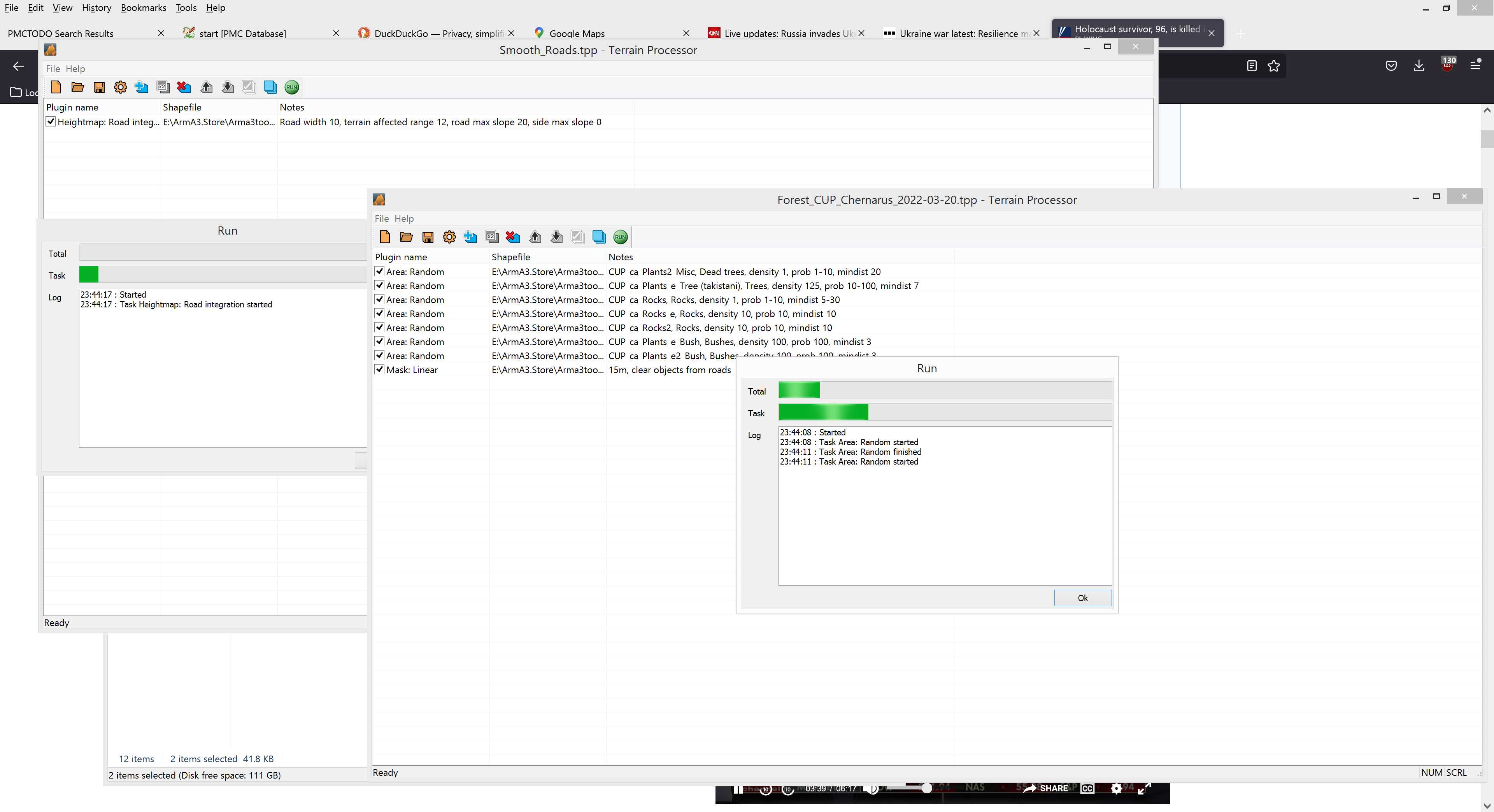Open the Firefox downloads panel arrow

1419,65
